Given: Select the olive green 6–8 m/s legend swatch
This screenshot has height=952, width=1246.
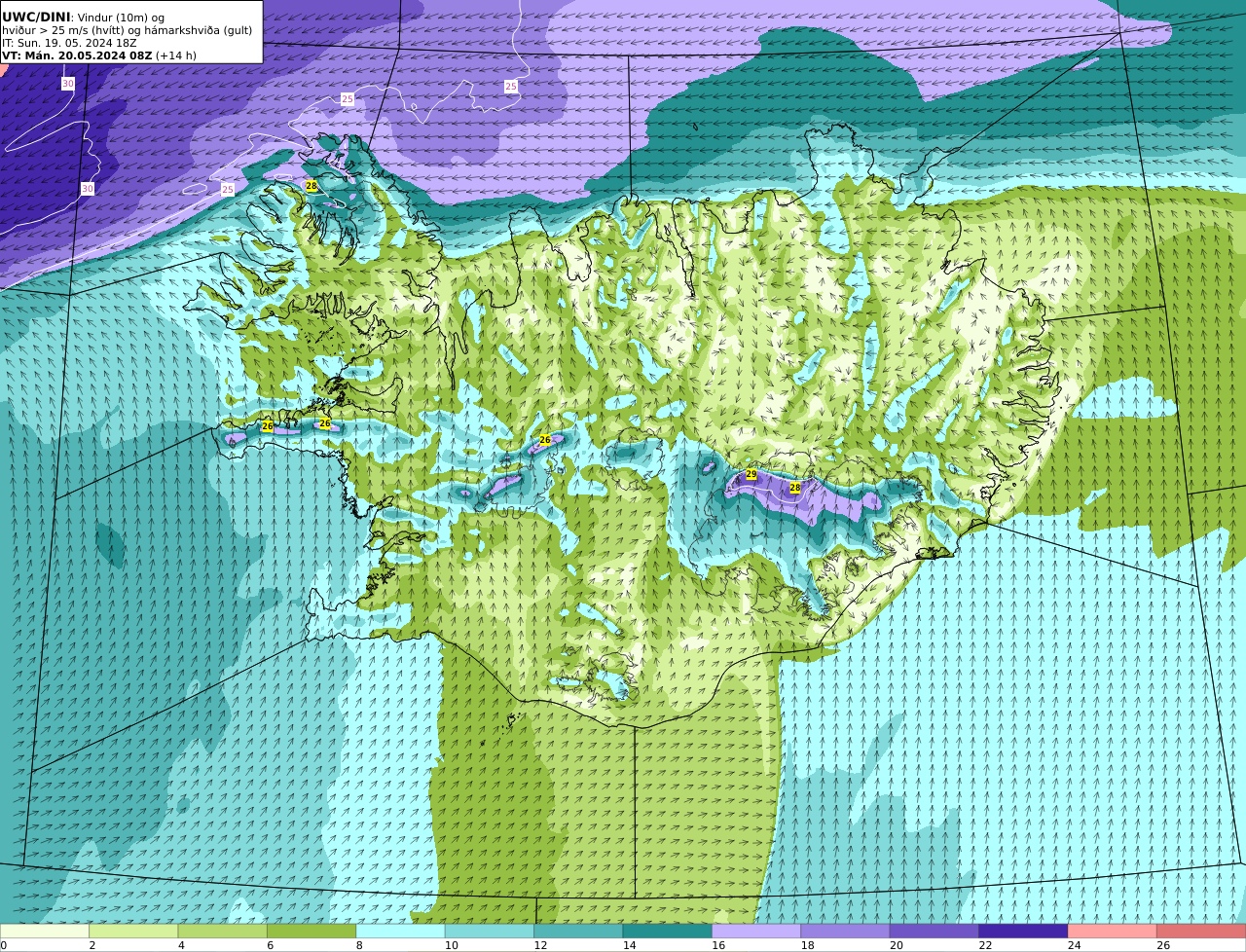Looking at the screenshot, I should pos(311,931).
